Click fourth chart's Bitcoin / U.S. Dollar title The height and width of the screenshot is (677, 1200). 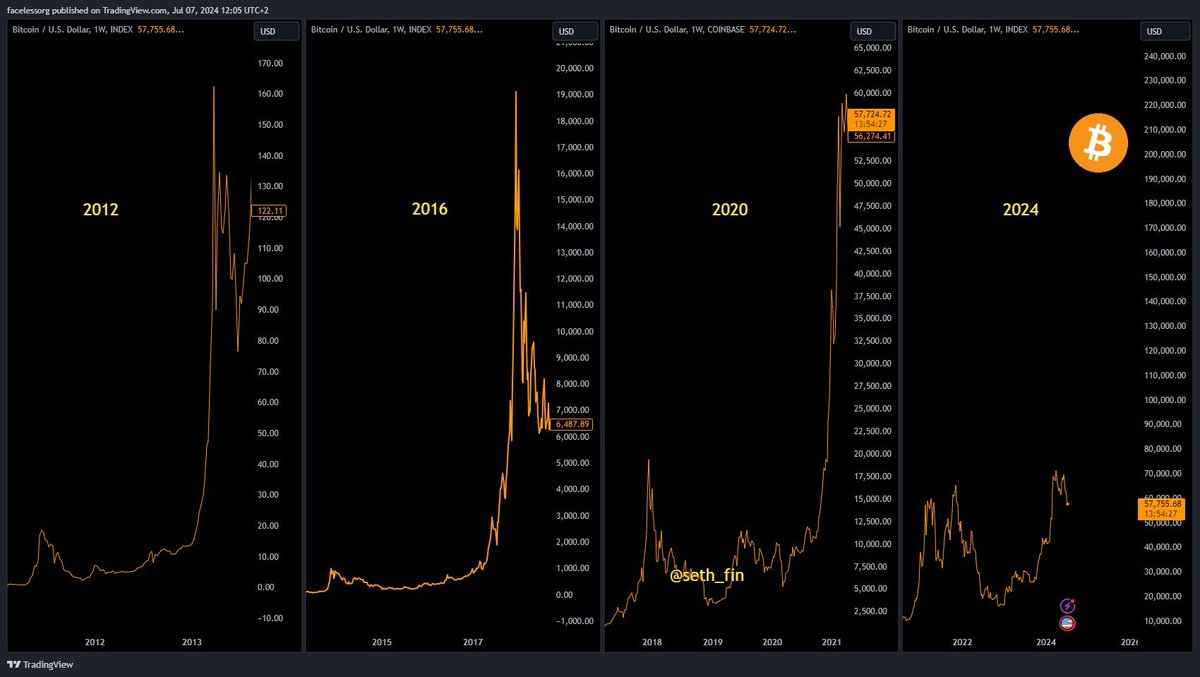[967, 30]
